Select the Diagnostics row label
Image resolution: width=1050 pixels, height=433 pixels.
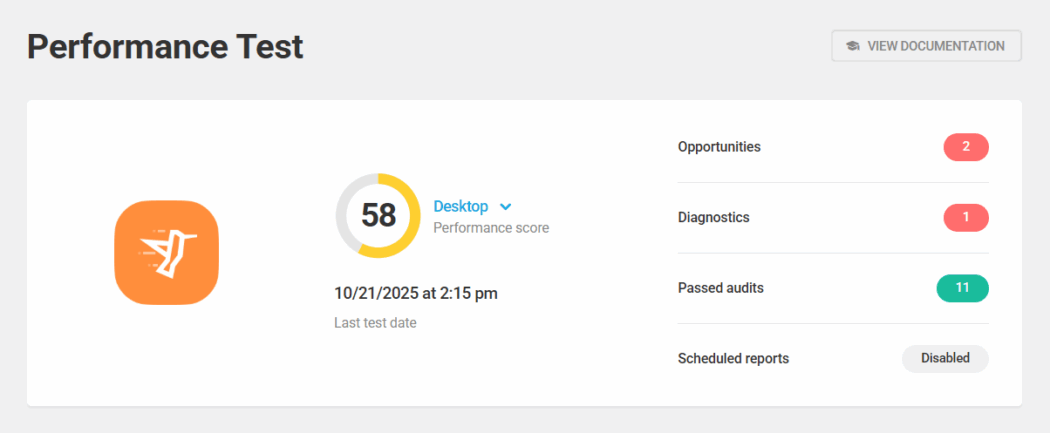click(713, 217)
